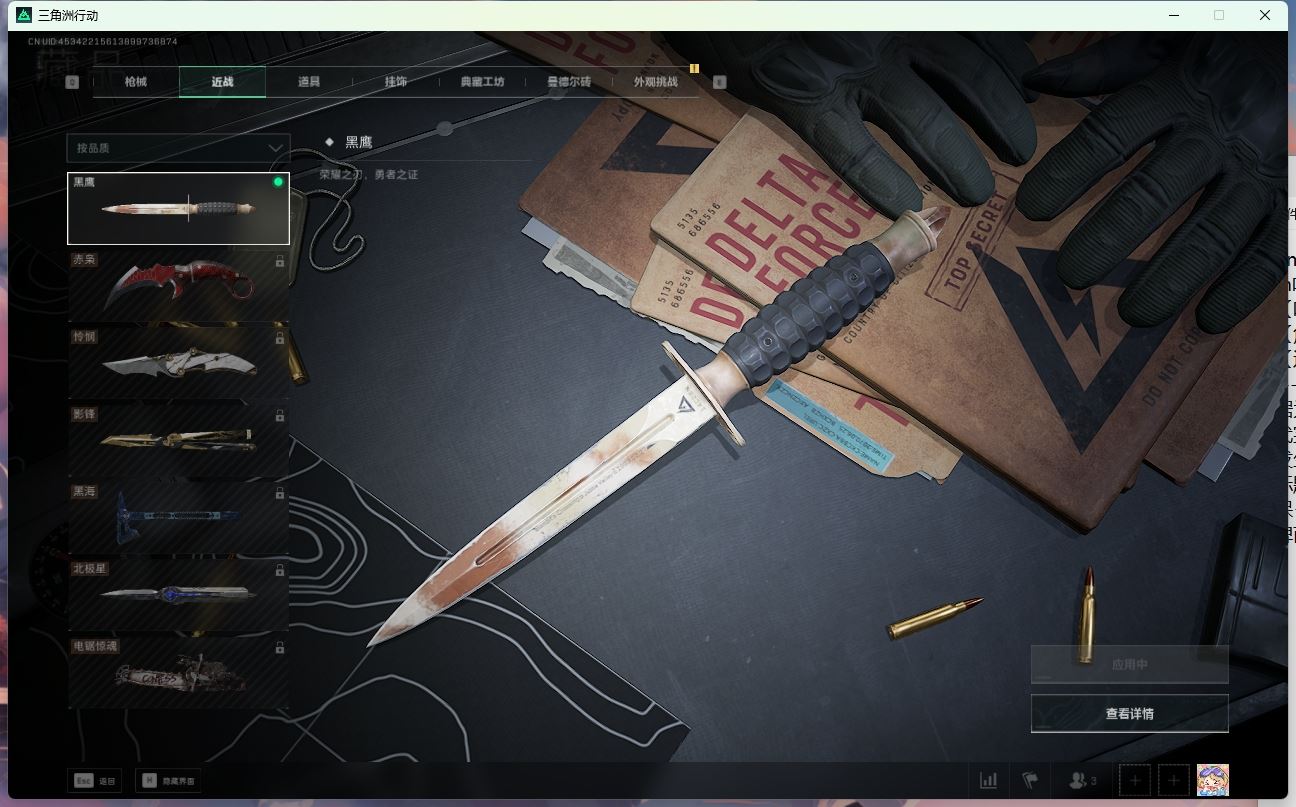Image resolution: width=1296 pixels, height=807 pixels.
Task: Open the squad members icon showing 3
Action: (x=1083, y=780)
